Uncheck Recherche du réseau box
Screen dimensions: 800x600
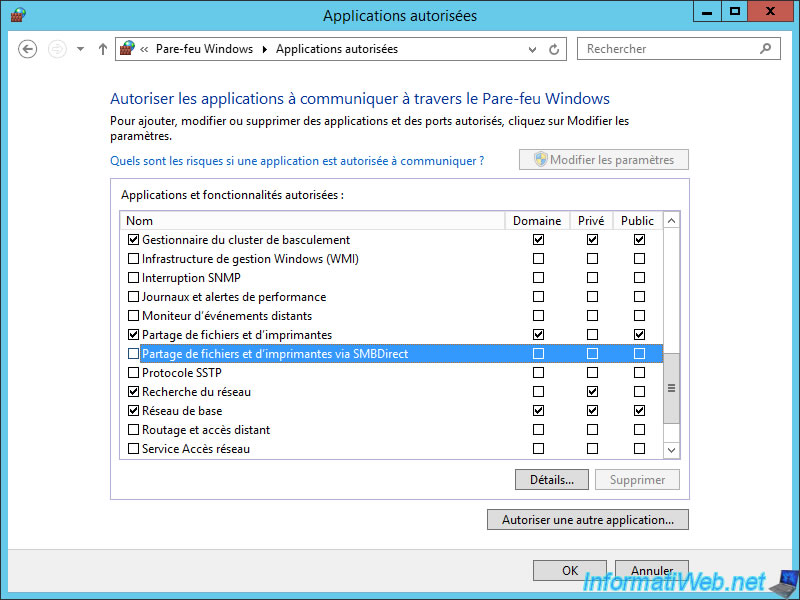(x=133, y=392)
